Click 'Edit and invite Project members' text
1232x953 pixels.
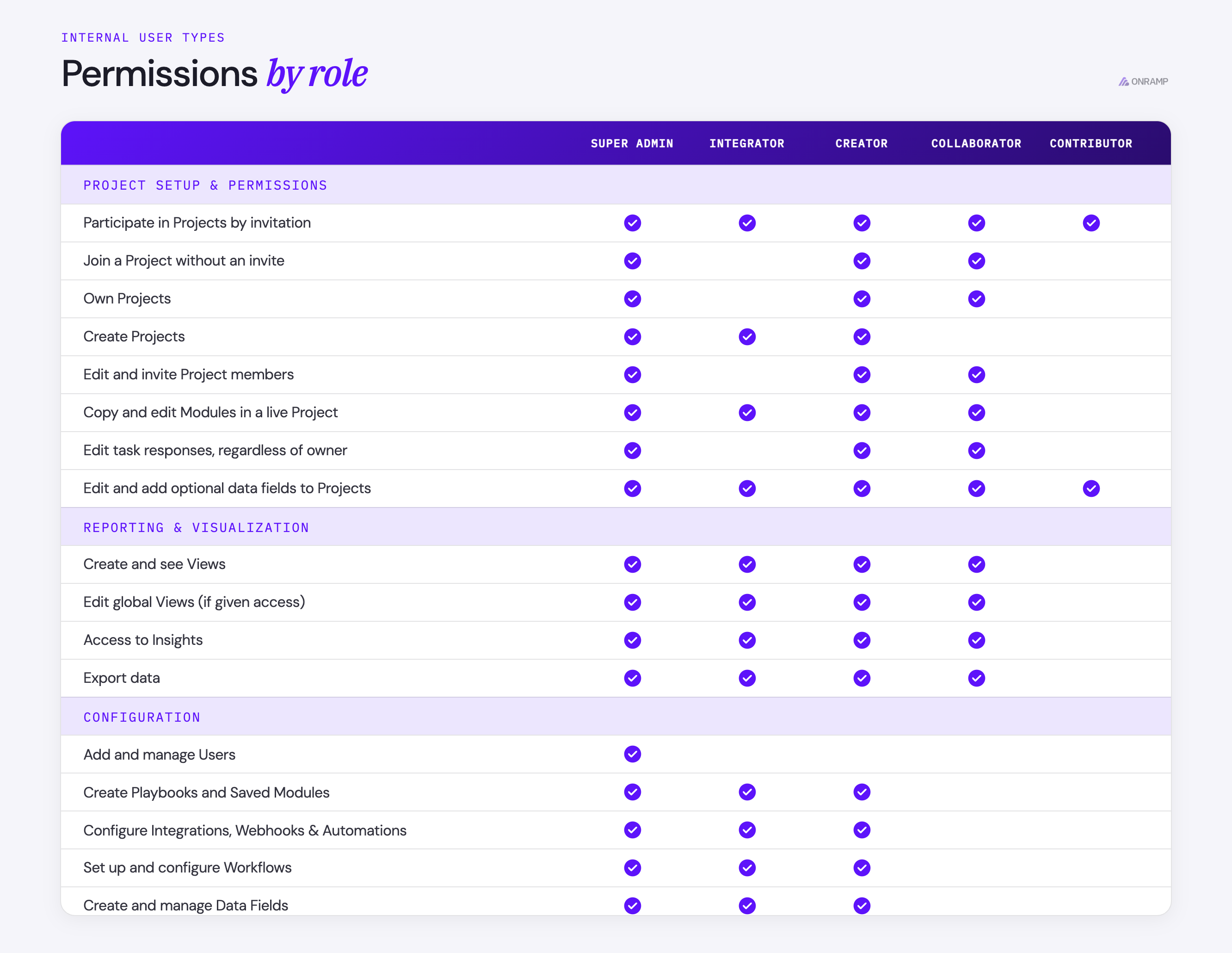[188, 375]
